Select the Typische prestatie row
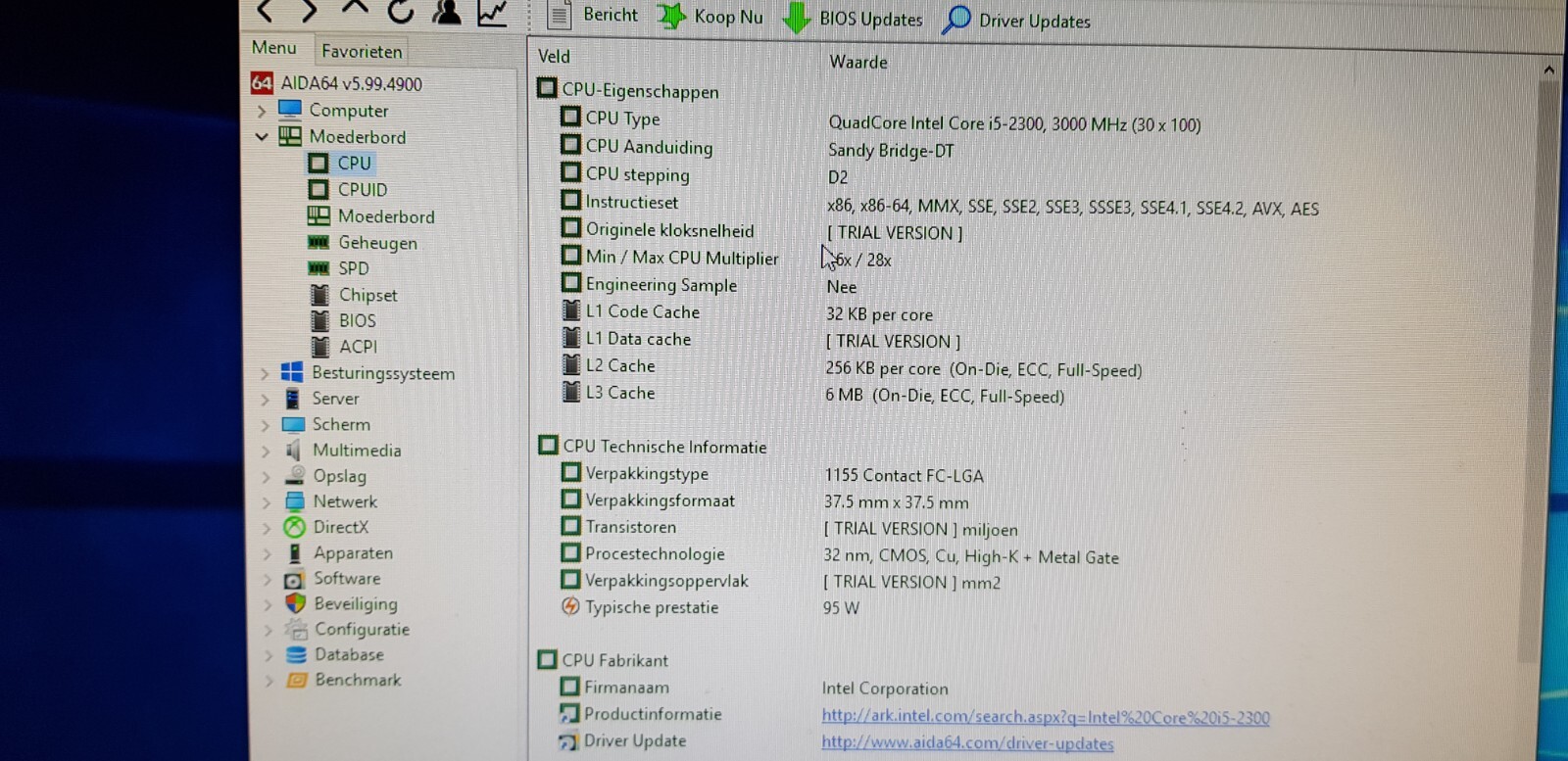 (x=710, y=607)
